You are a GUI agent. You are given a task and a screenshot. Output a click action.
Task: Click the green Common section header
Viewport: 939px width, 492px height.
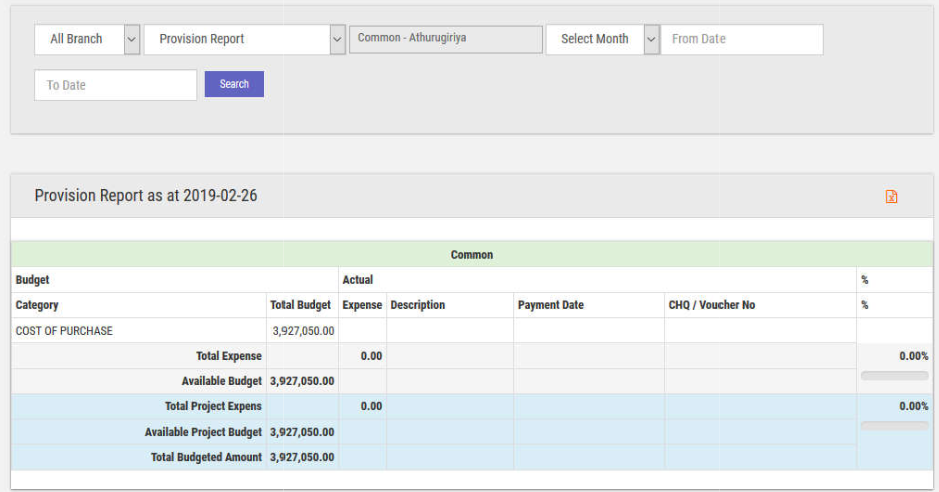pyautogui.click(x=471, y=255)
